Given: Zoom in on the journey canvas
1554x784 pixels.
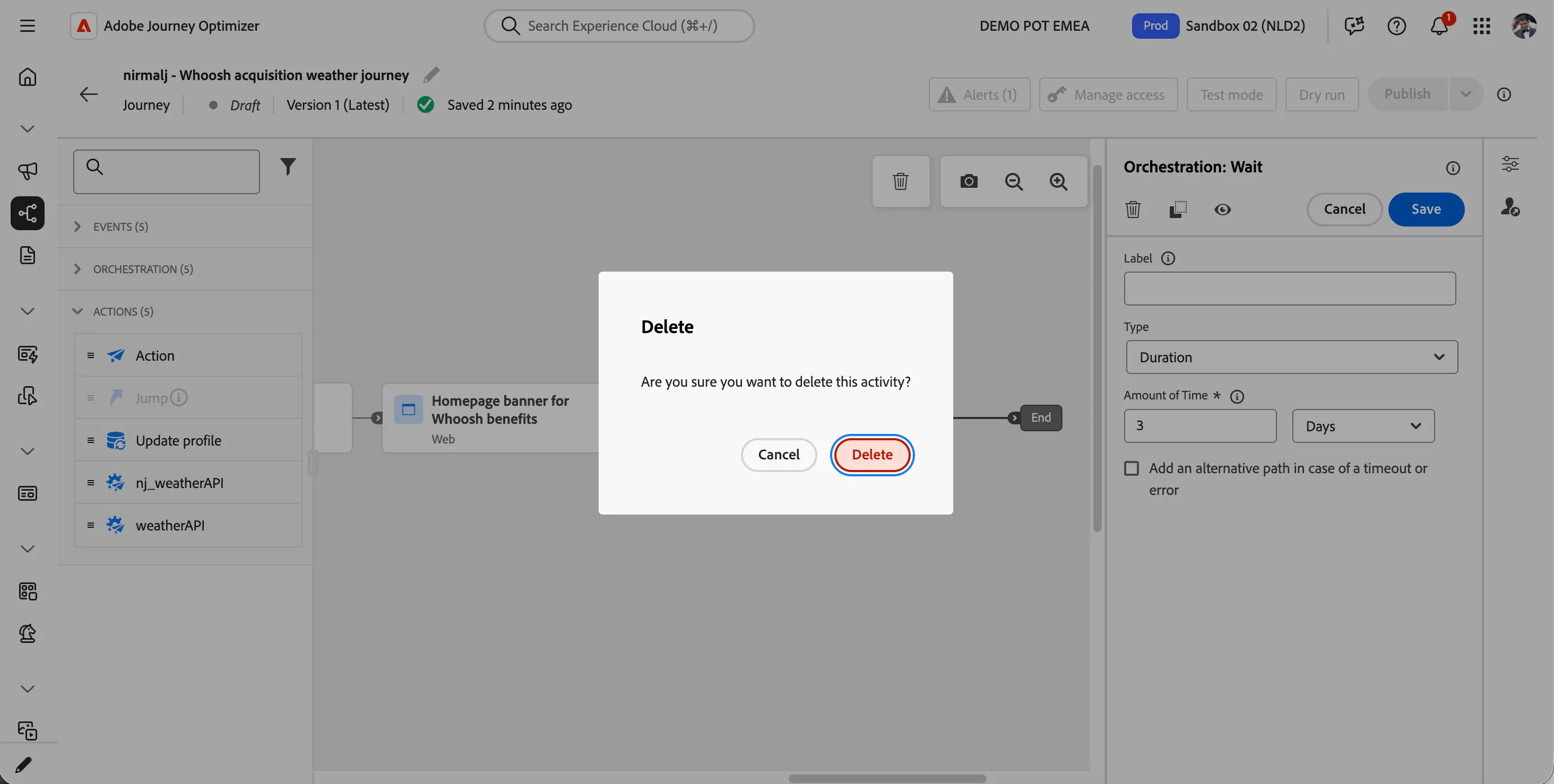Looking at the screenshot, I should (x=1058, y=181).
